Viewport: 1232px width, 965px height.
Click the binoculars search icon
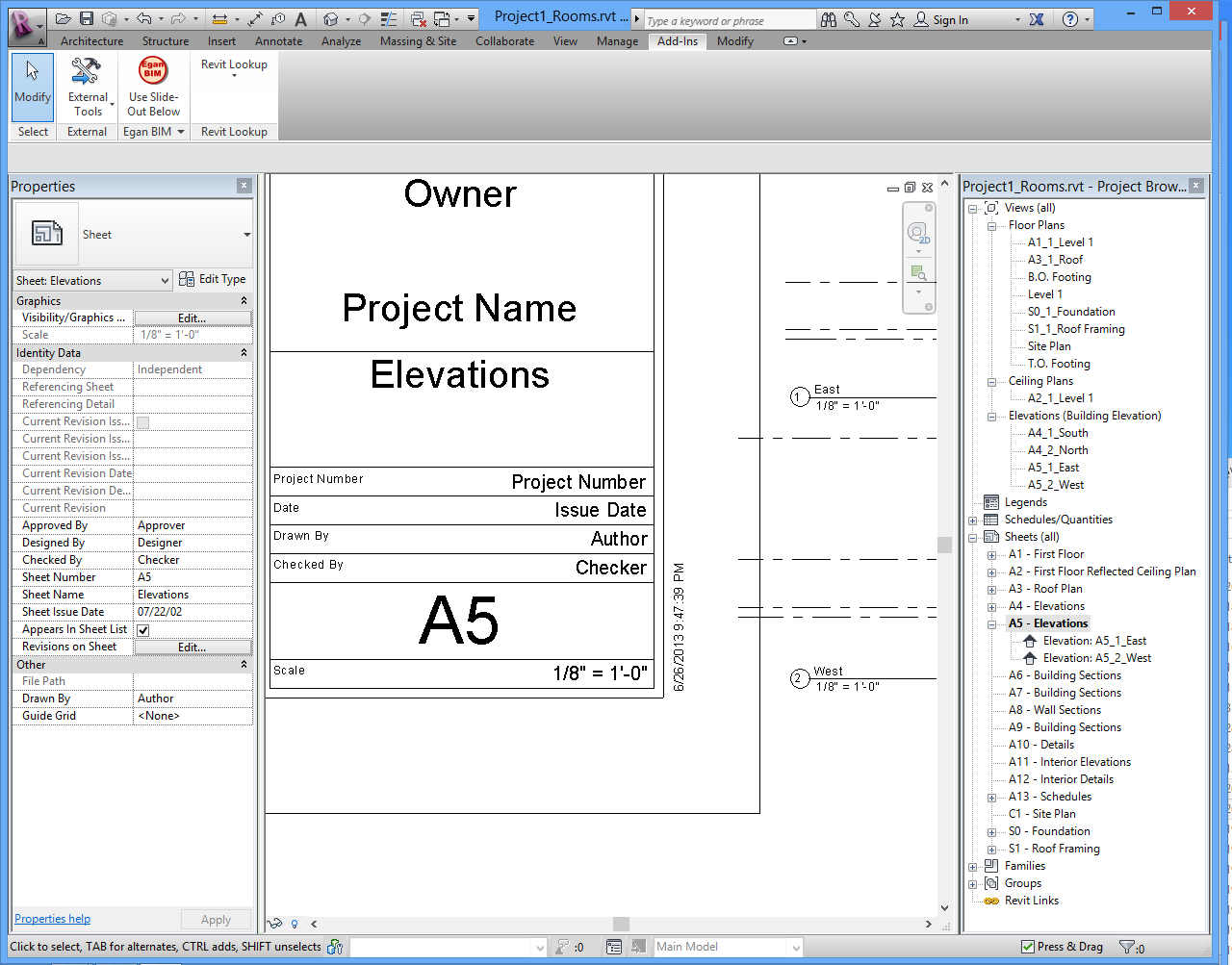pos(828,19)
